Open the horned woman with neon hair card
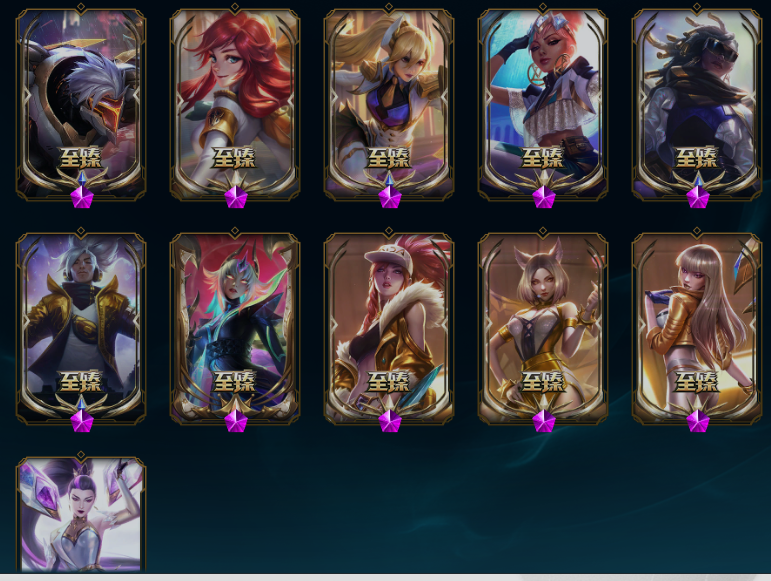The image size is (771, 581). (235, 328)
